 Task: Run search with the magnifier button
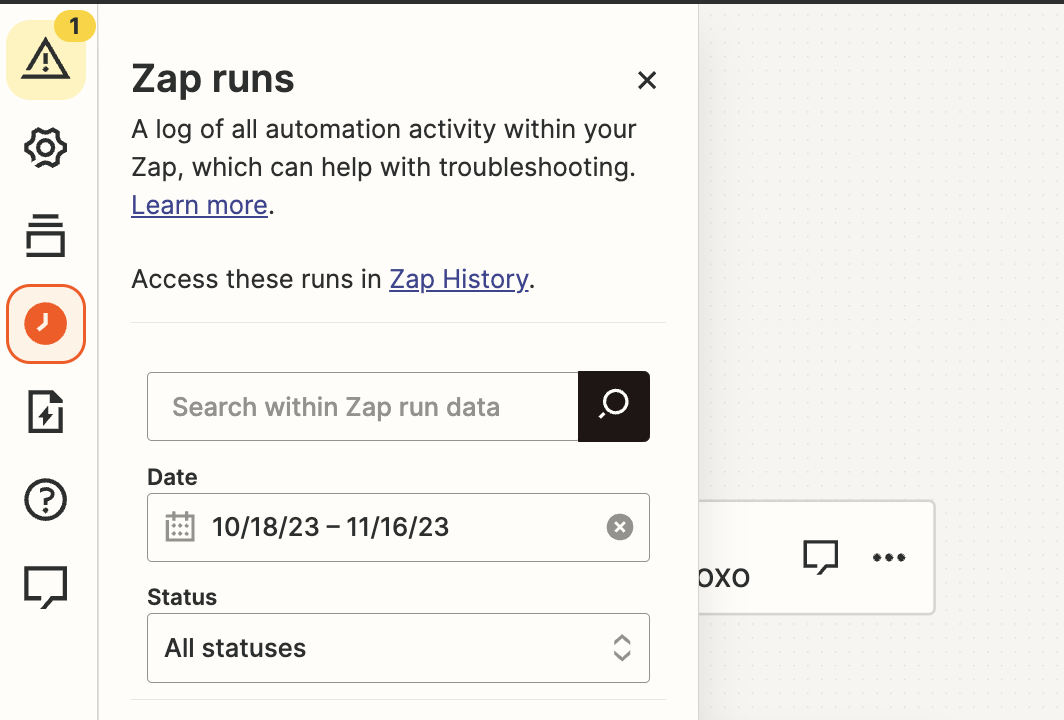click(x=614, y=406)
